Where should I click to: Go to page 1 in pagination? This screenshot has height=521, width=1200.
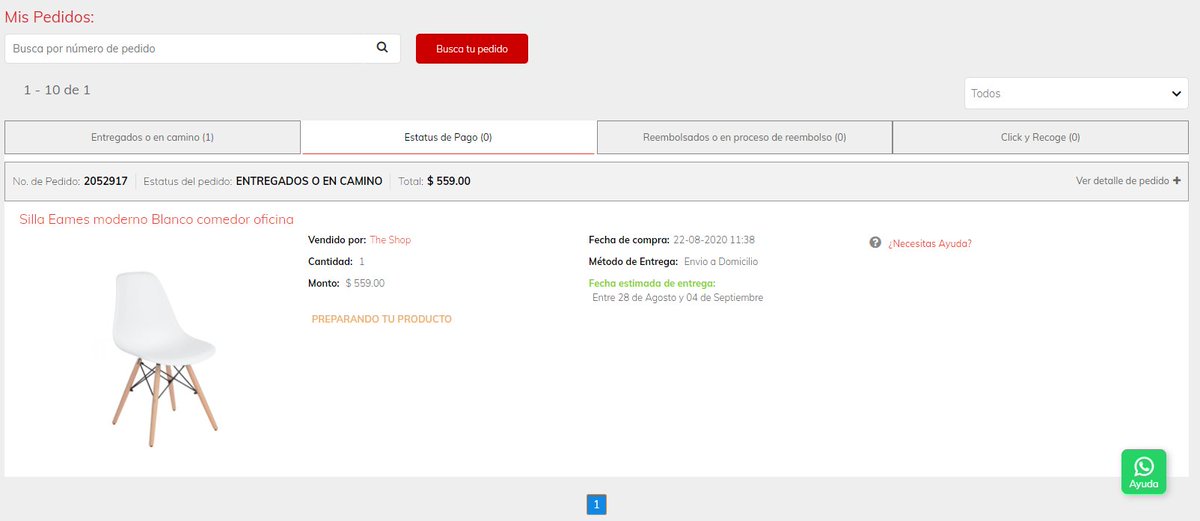pos(596,505)
